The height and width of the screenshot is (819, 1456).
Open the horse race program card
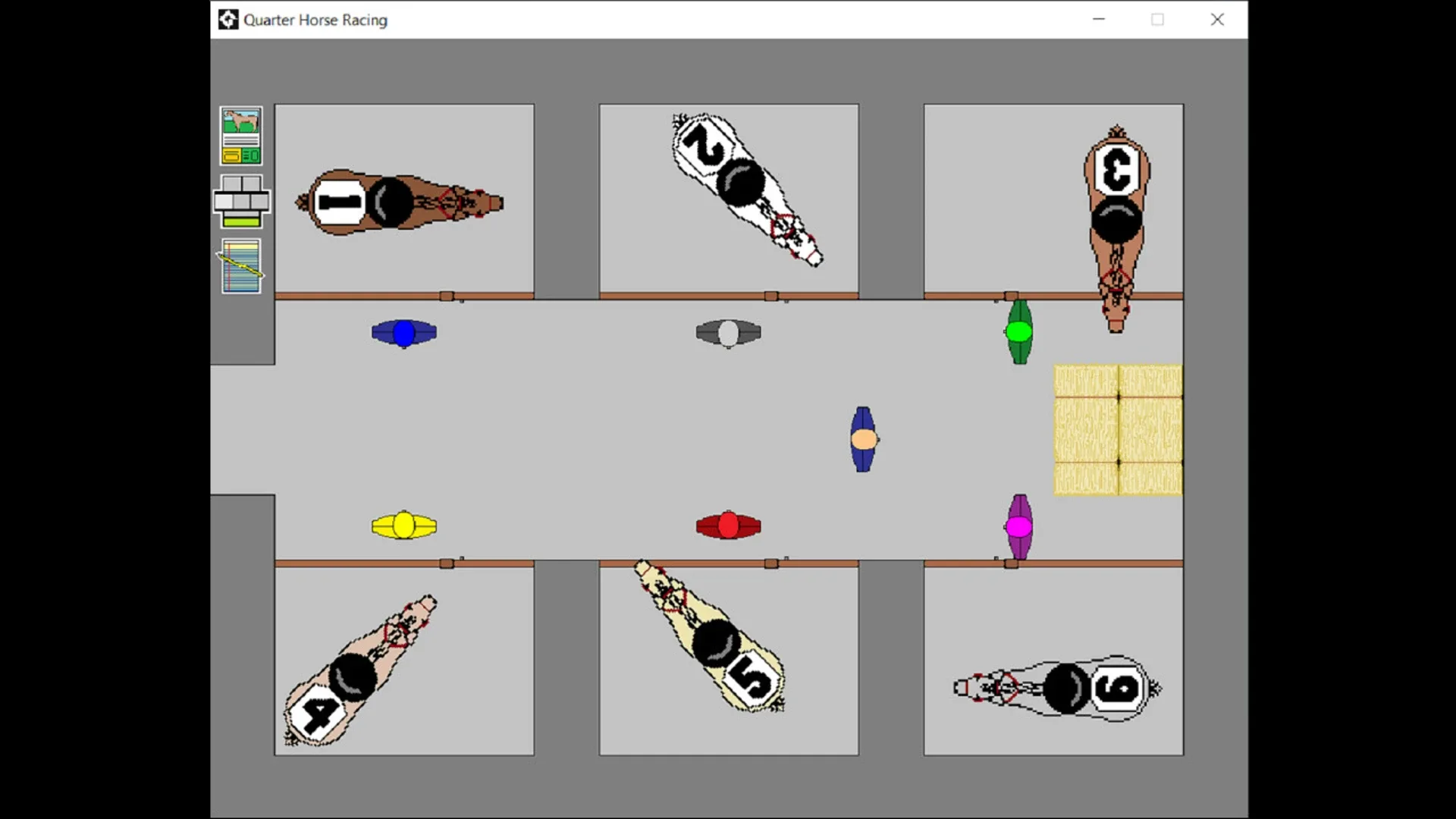[240, 135]
